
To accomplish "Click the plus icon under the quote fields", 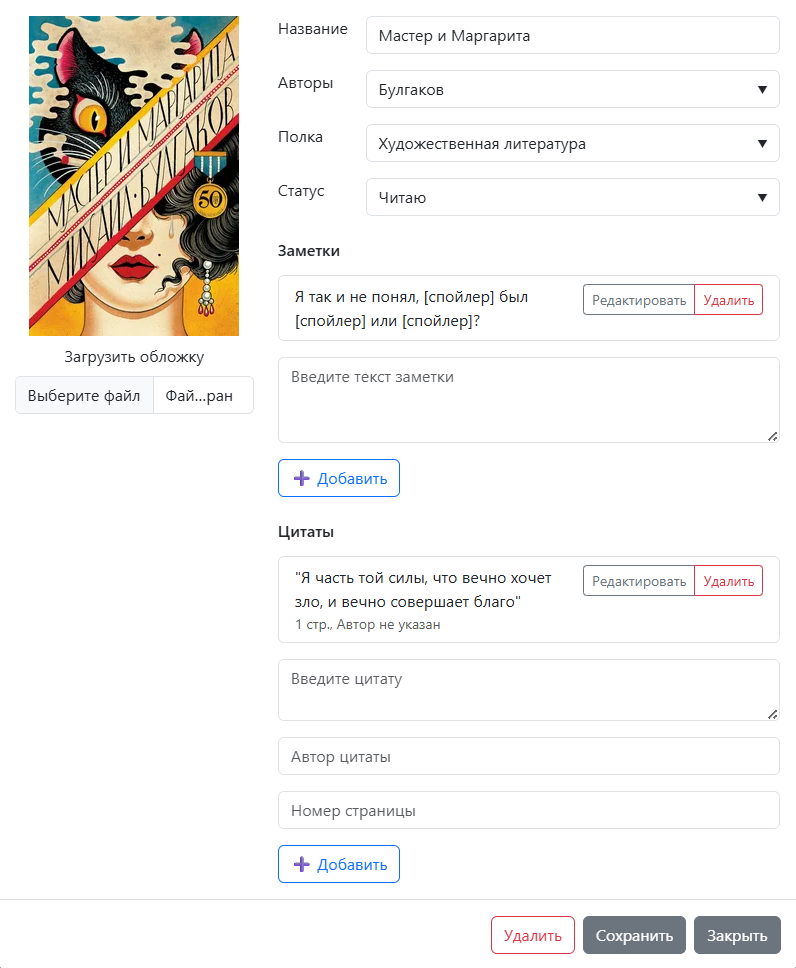I will point(301,864).
